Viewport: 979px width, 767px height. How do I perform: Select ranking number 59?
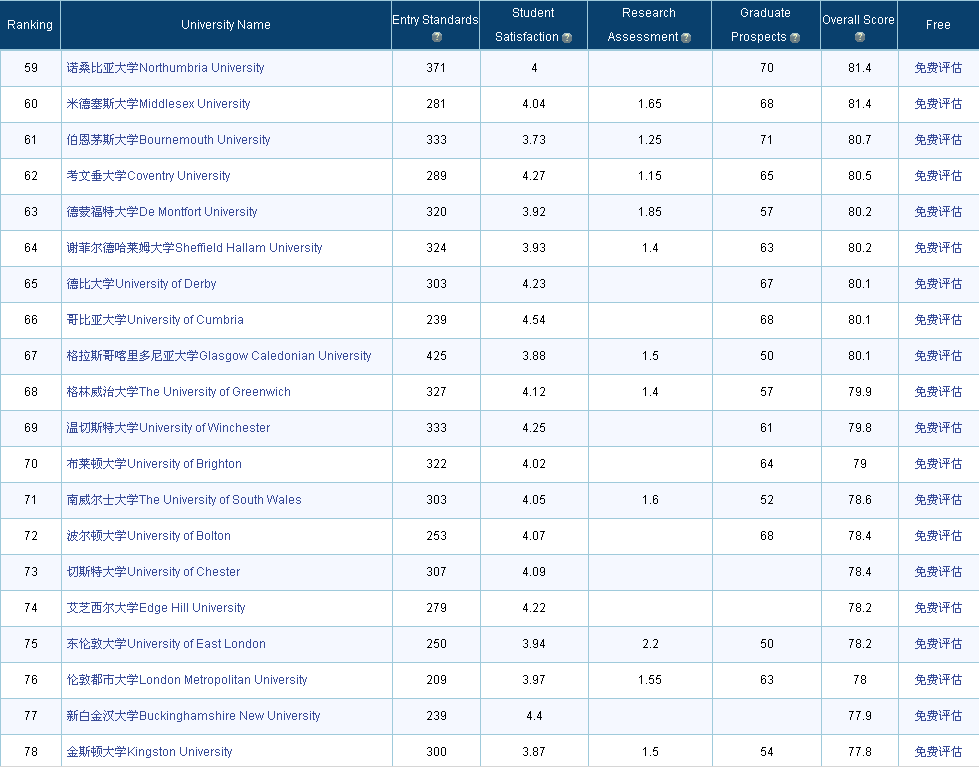click(x=31, y=67)
